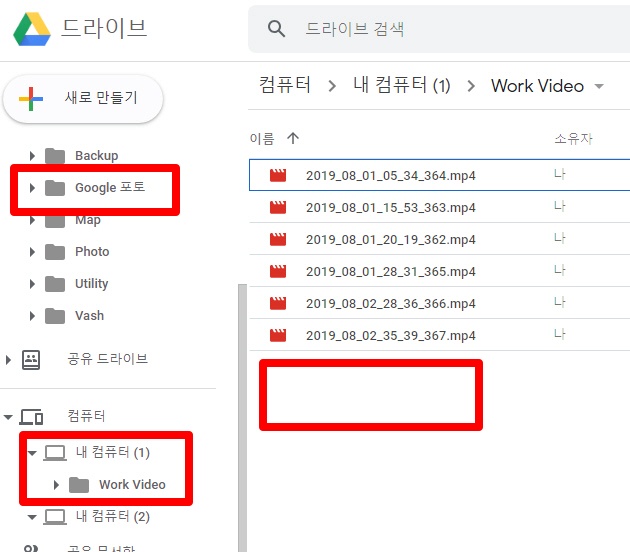630x552 pixels.
Task: Click video icon of 2019_08_02_28_36_366.mp4
Action: [x=278, y=303]
